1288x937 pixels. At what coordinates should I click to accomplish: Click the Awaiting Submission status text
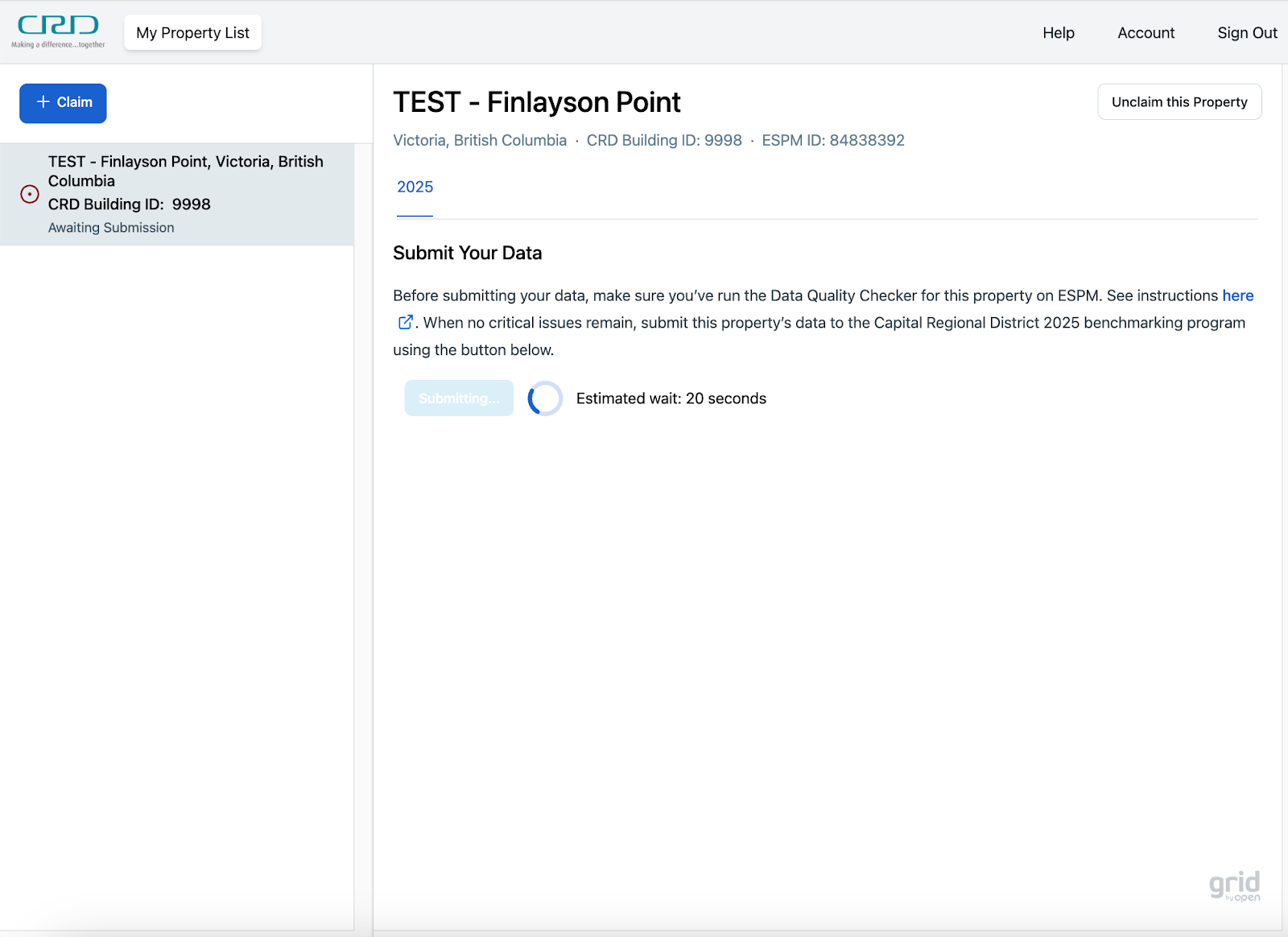111,228
